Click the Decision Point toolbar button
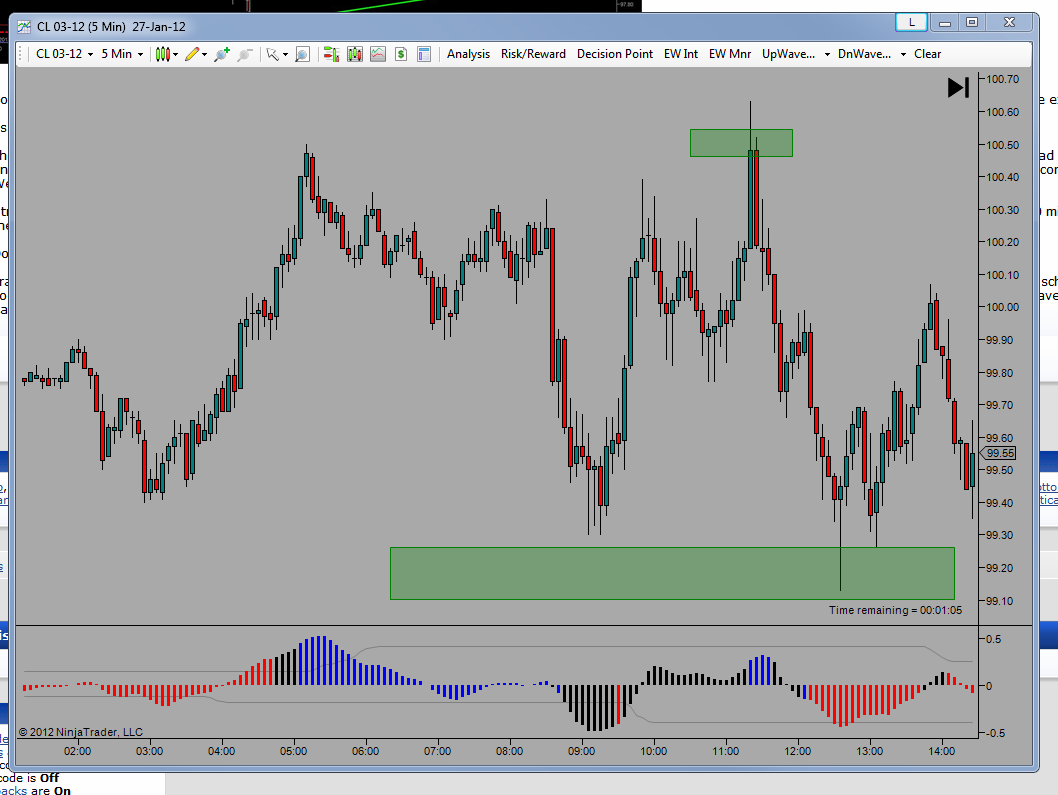 pos(615,54)
